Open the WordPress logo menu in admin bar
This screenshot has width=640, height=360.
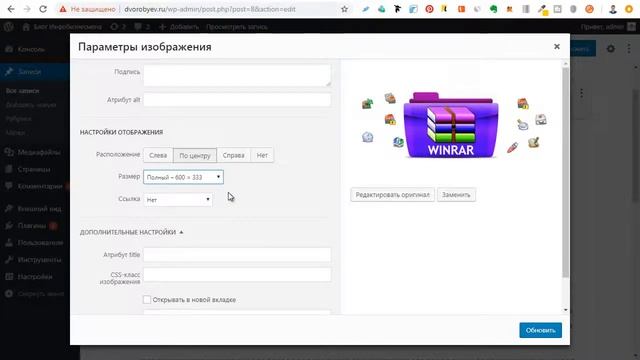[9, 27]
